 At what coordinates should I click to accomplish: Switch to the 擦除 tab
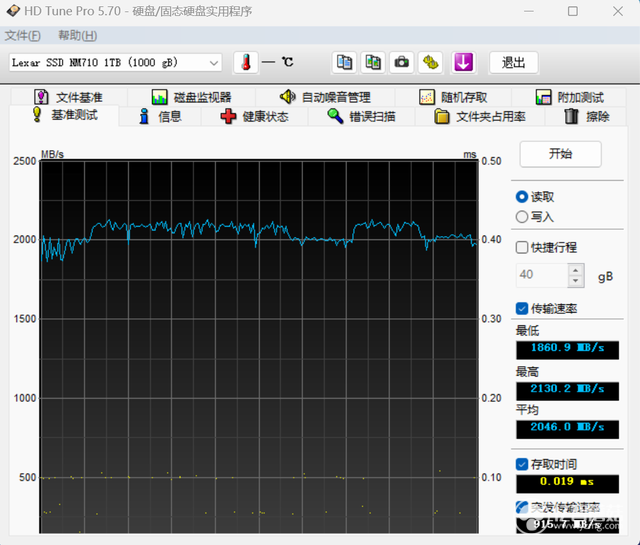tap(586, 117)
